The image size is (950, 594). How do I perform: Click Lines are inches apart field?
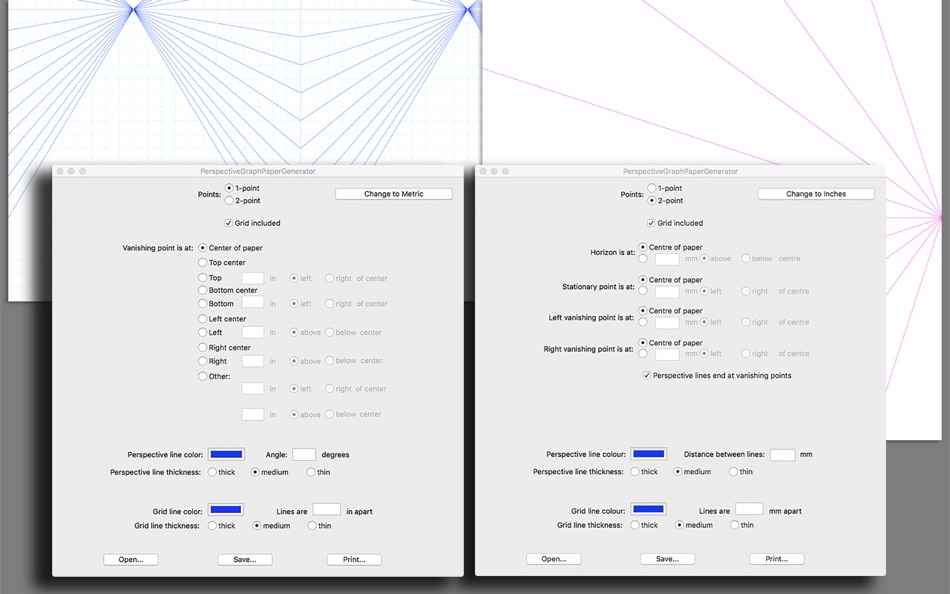tap(327, 509)
